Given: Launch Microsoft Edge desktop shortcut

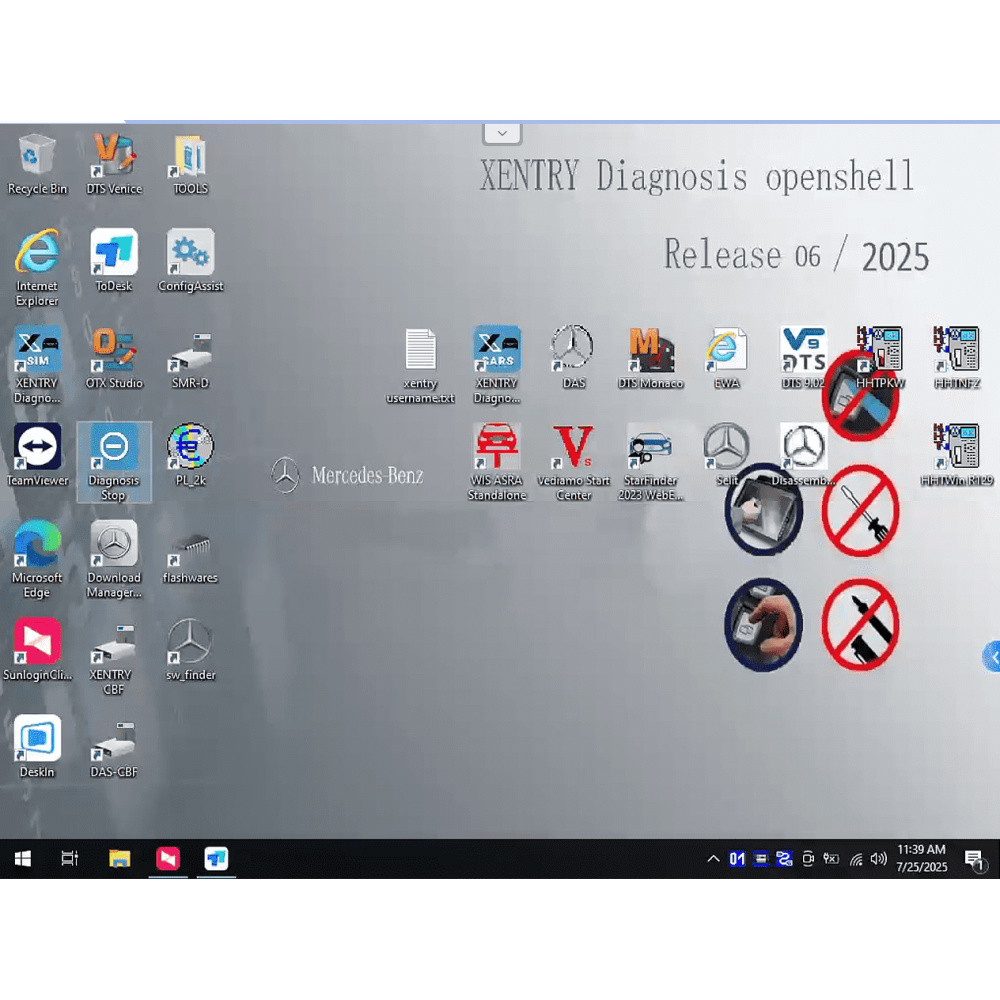Looking at the screenshot, I should pos(37,559).
